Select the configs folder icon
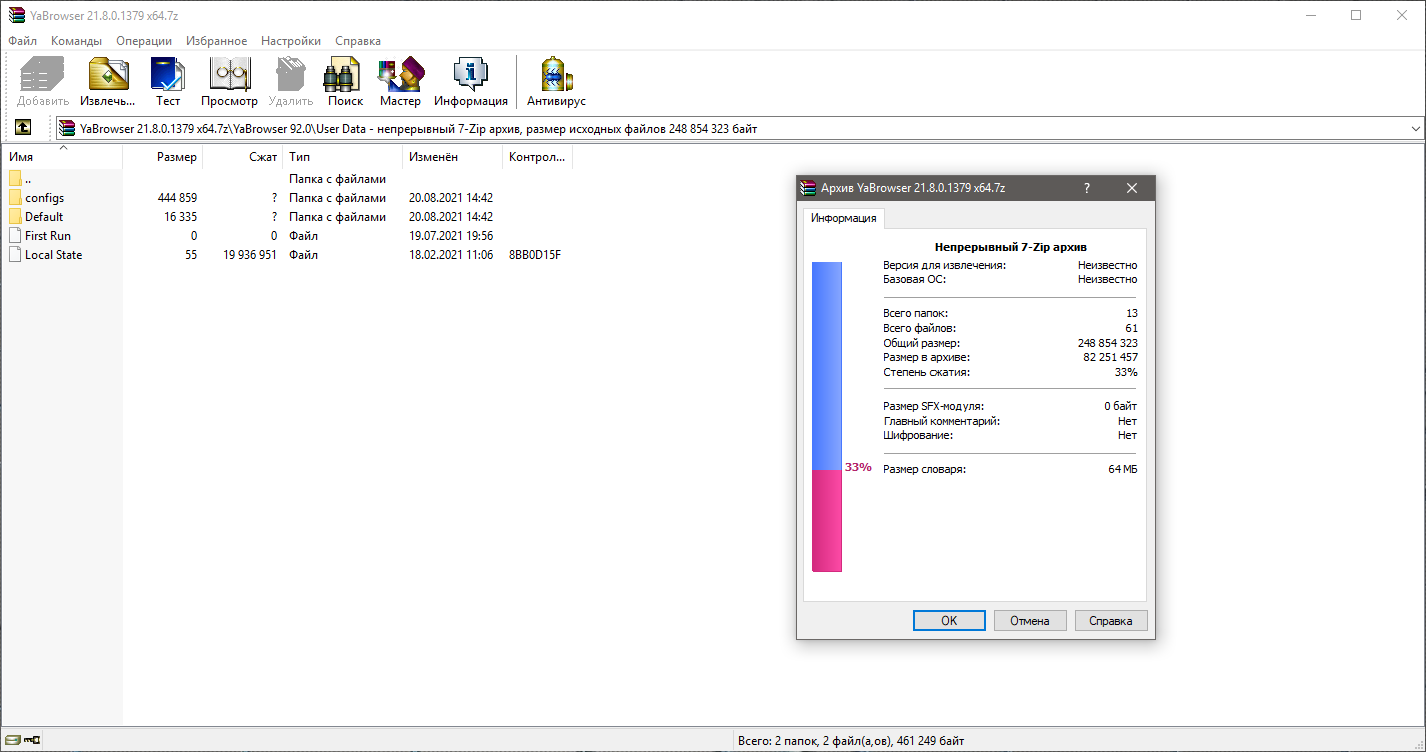The image size is (1426, 752). pyautogui.click(x=15, y=198)
